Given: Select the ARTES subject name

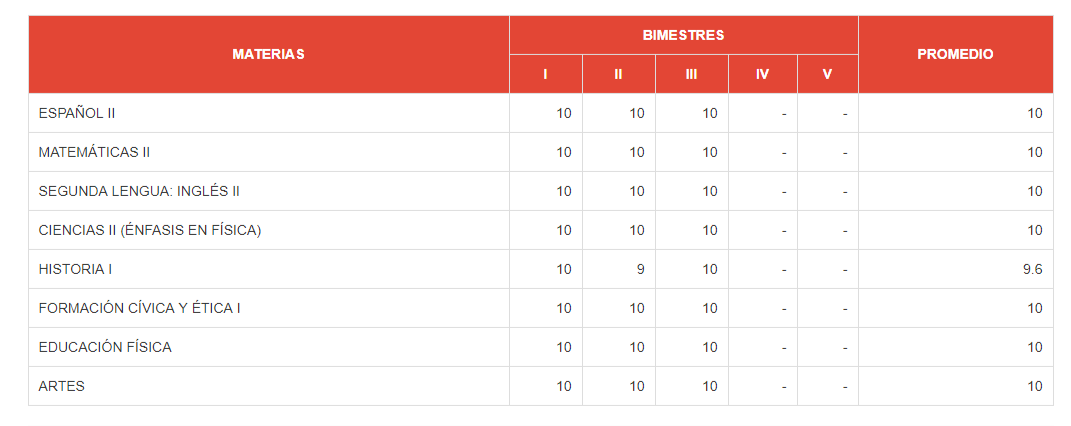Looking at the screenshot, I should pyautogui.click(x=61, y=386).
